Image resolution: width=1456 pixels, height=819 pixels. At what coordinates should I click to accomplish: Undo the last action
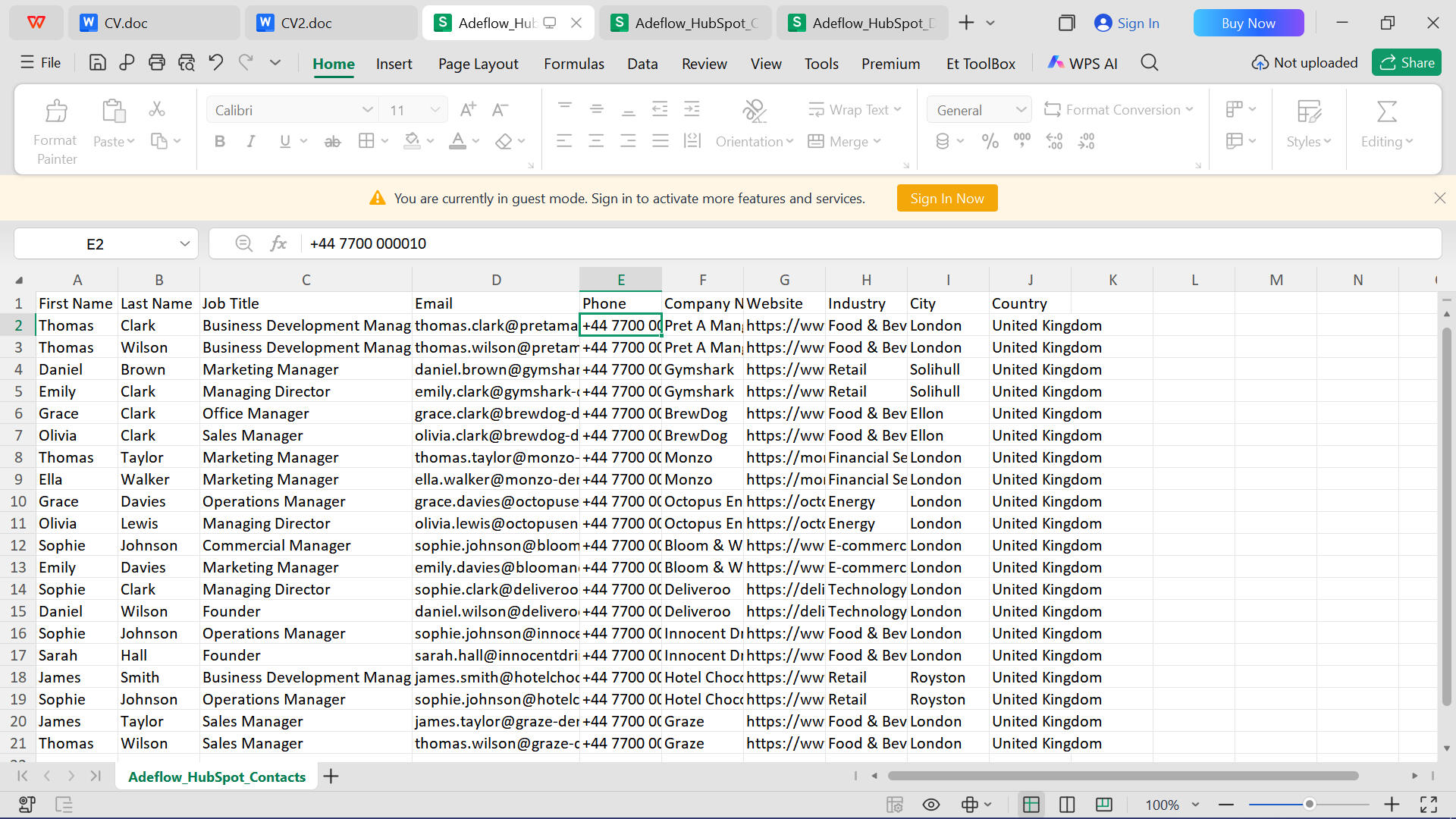pyautogui.click(x=216, y=63)
